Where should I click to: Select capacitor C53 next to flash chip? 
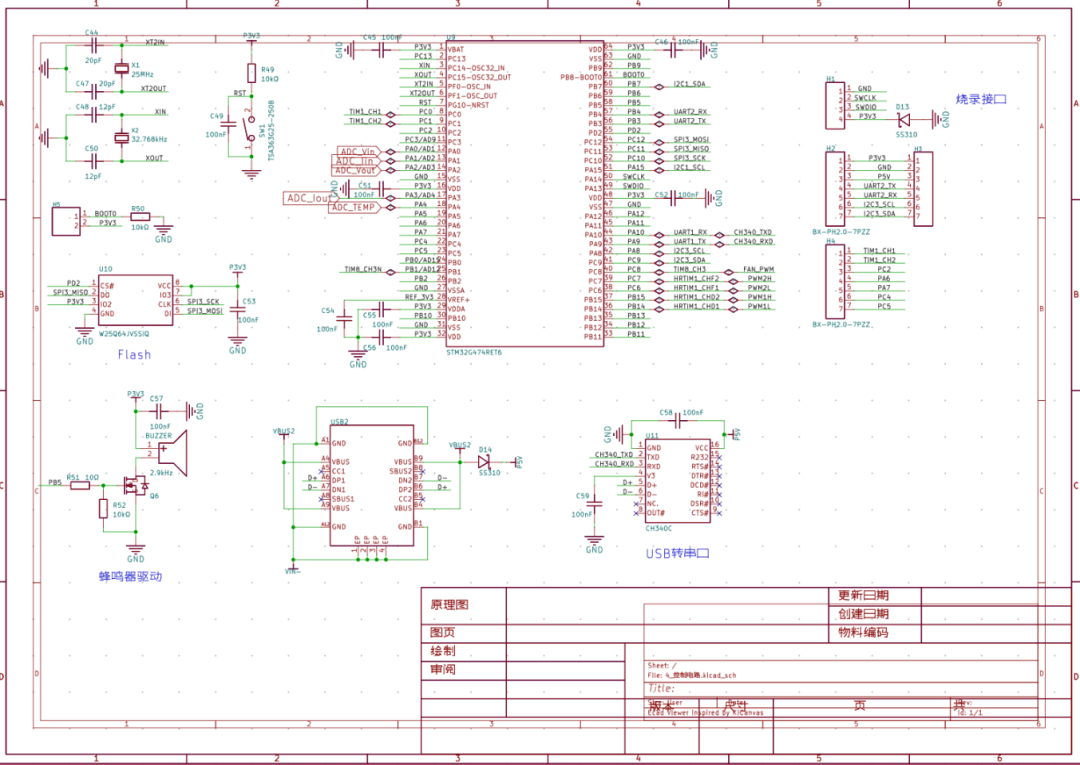(x=237, y=310)
